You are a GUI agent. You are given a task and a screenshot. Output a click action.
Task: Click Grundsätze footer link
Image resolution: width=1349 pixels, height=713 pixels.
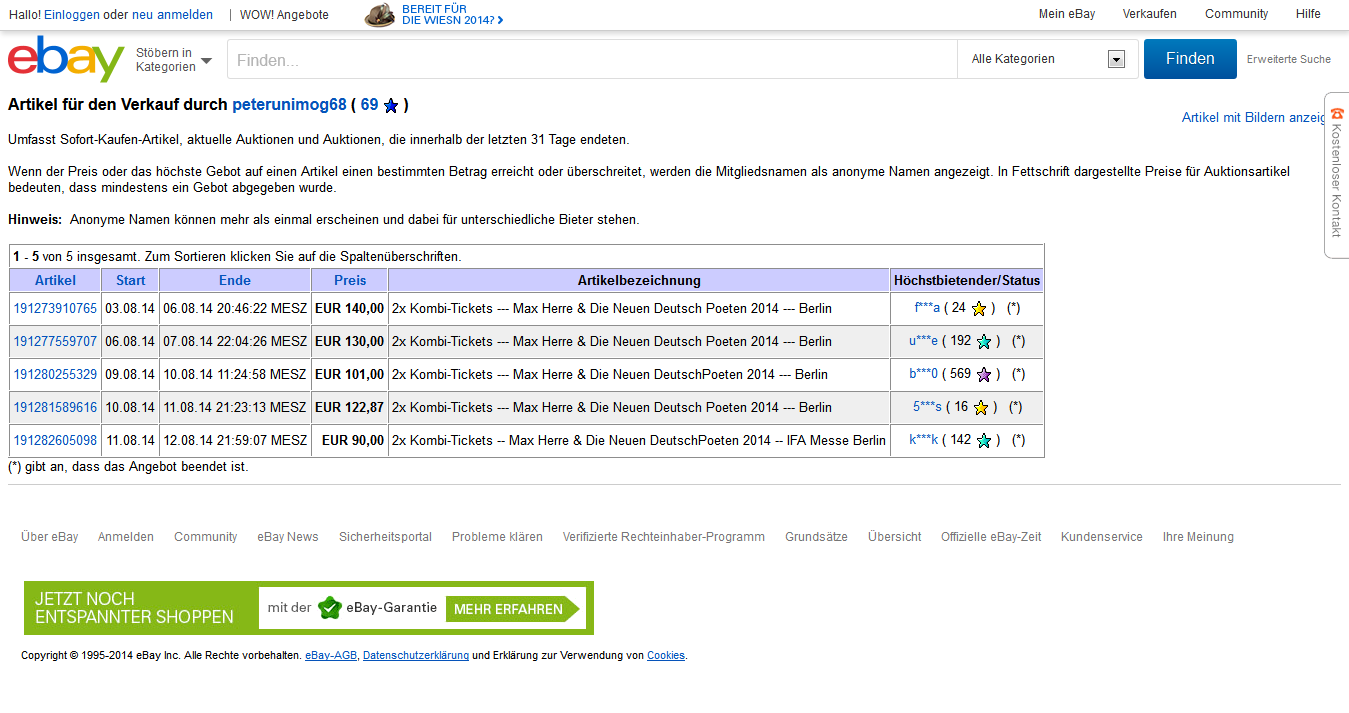pyautogui.click(x=816, y=537)
